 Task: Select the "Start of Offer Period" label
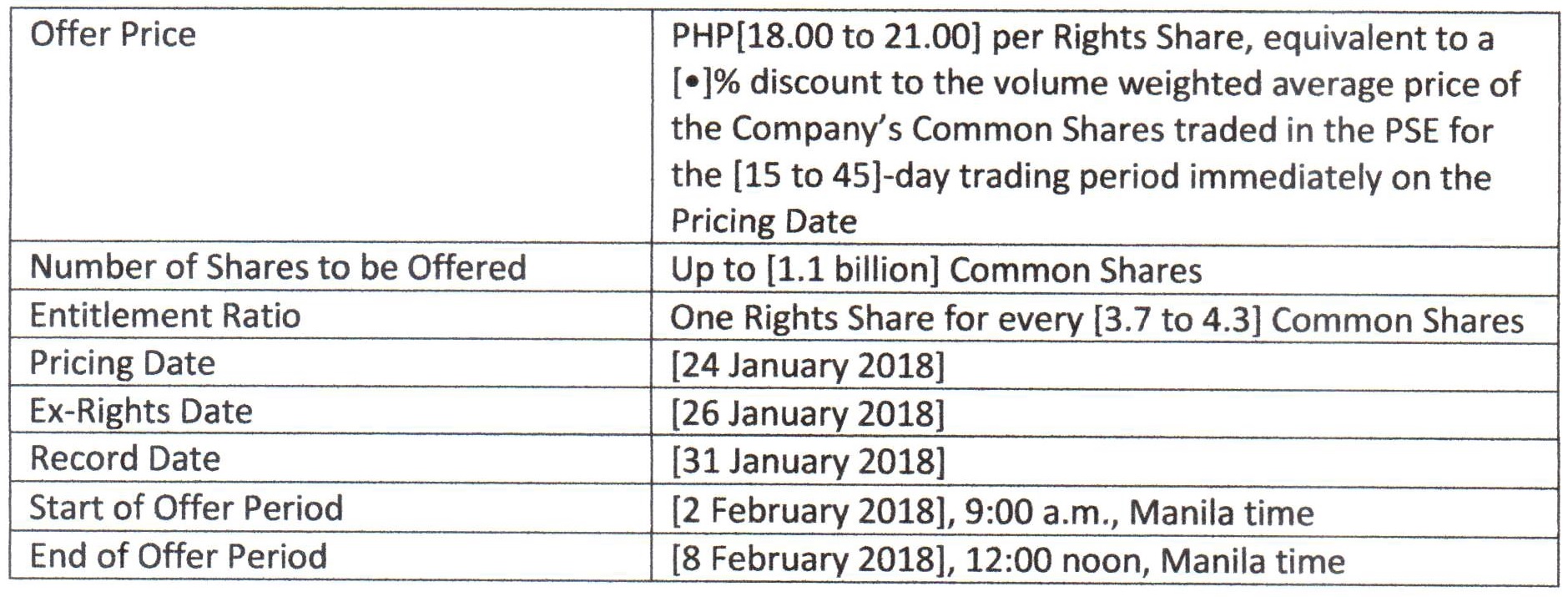pyautogui.click(x=186, y=508)
